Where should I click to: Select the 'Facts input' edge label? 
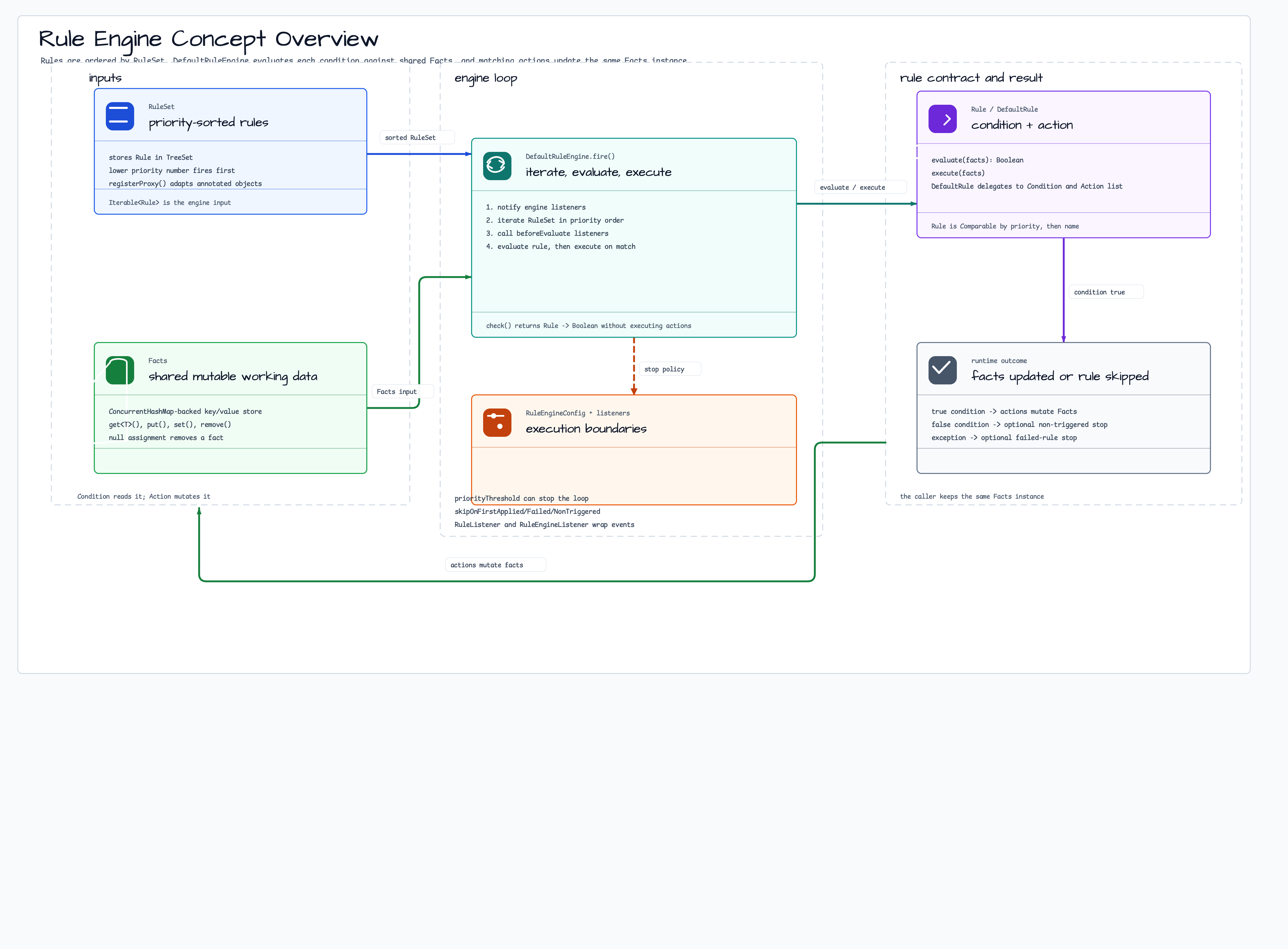tap(403, 391)
